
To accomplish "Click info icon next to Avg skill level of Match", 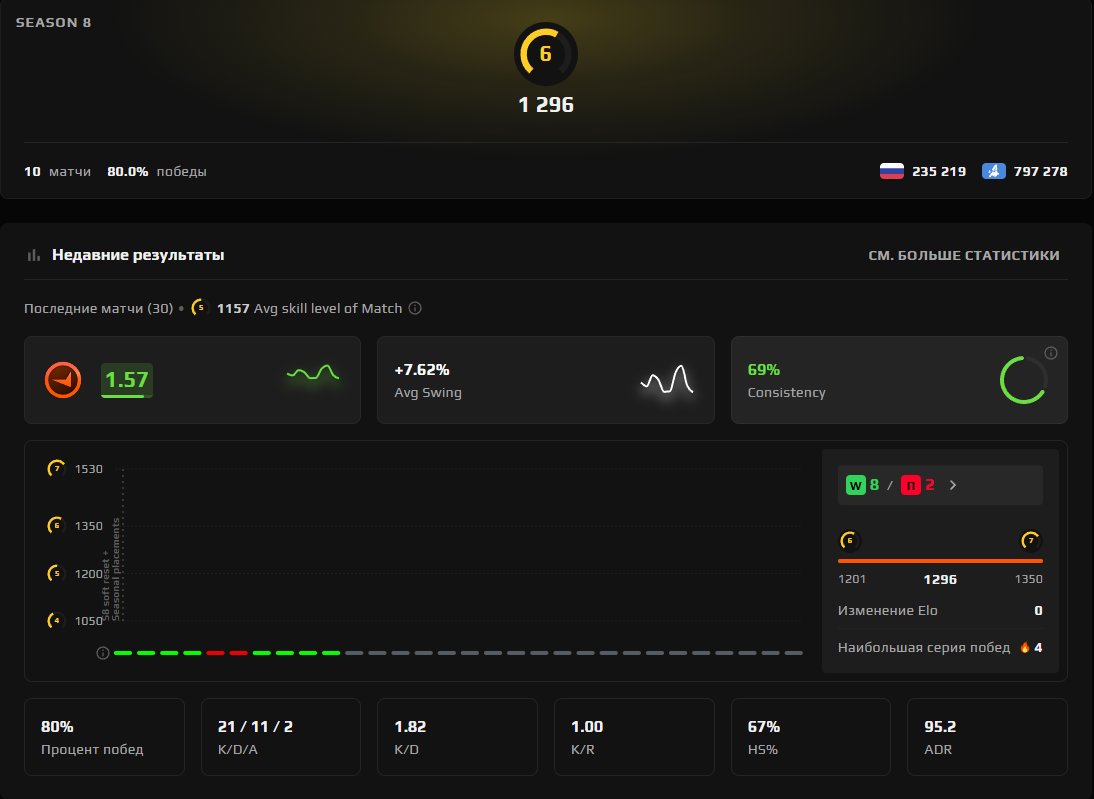I will (x=415, y=308).
